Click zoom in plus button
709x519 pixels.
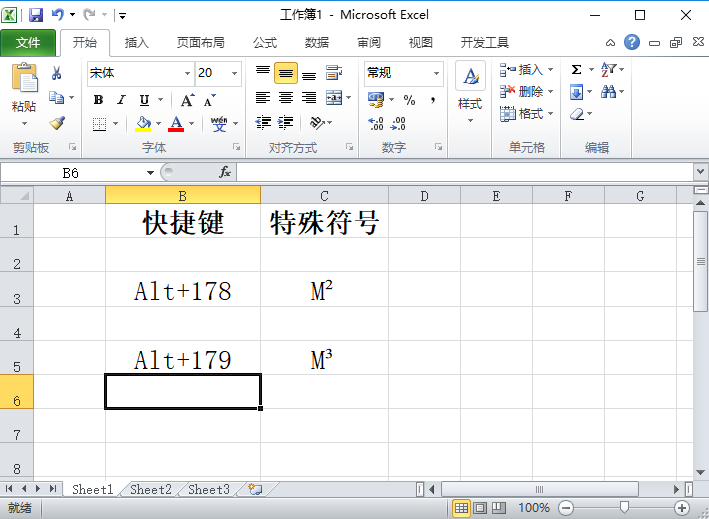pyautogui.click(x=681, y=508)
